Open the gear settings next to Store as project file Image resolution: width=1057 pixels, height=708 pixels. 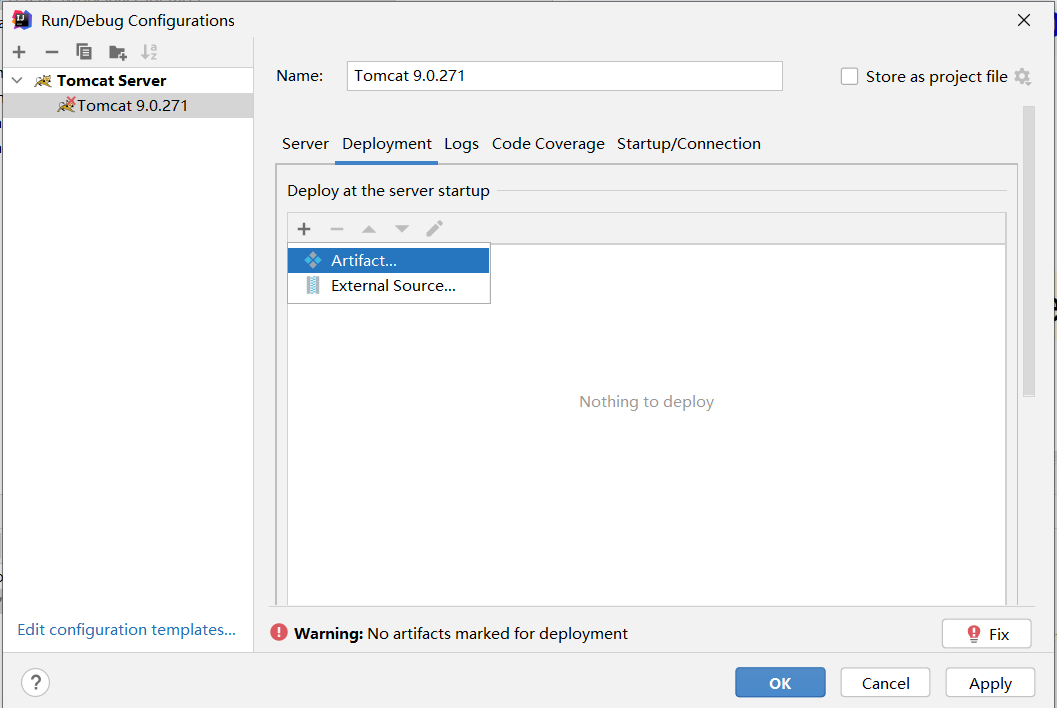[1023, 77]
